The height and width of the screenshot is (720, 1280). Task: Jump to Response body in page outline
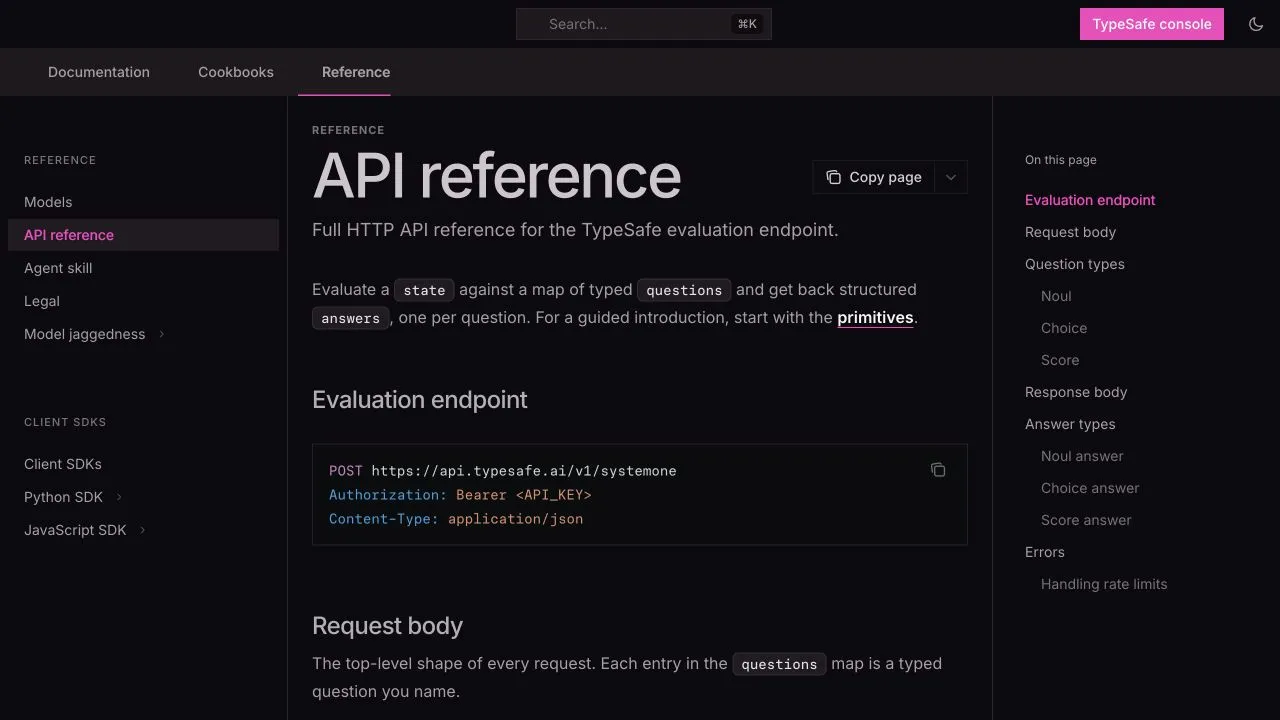click(x=1076, y=392)
